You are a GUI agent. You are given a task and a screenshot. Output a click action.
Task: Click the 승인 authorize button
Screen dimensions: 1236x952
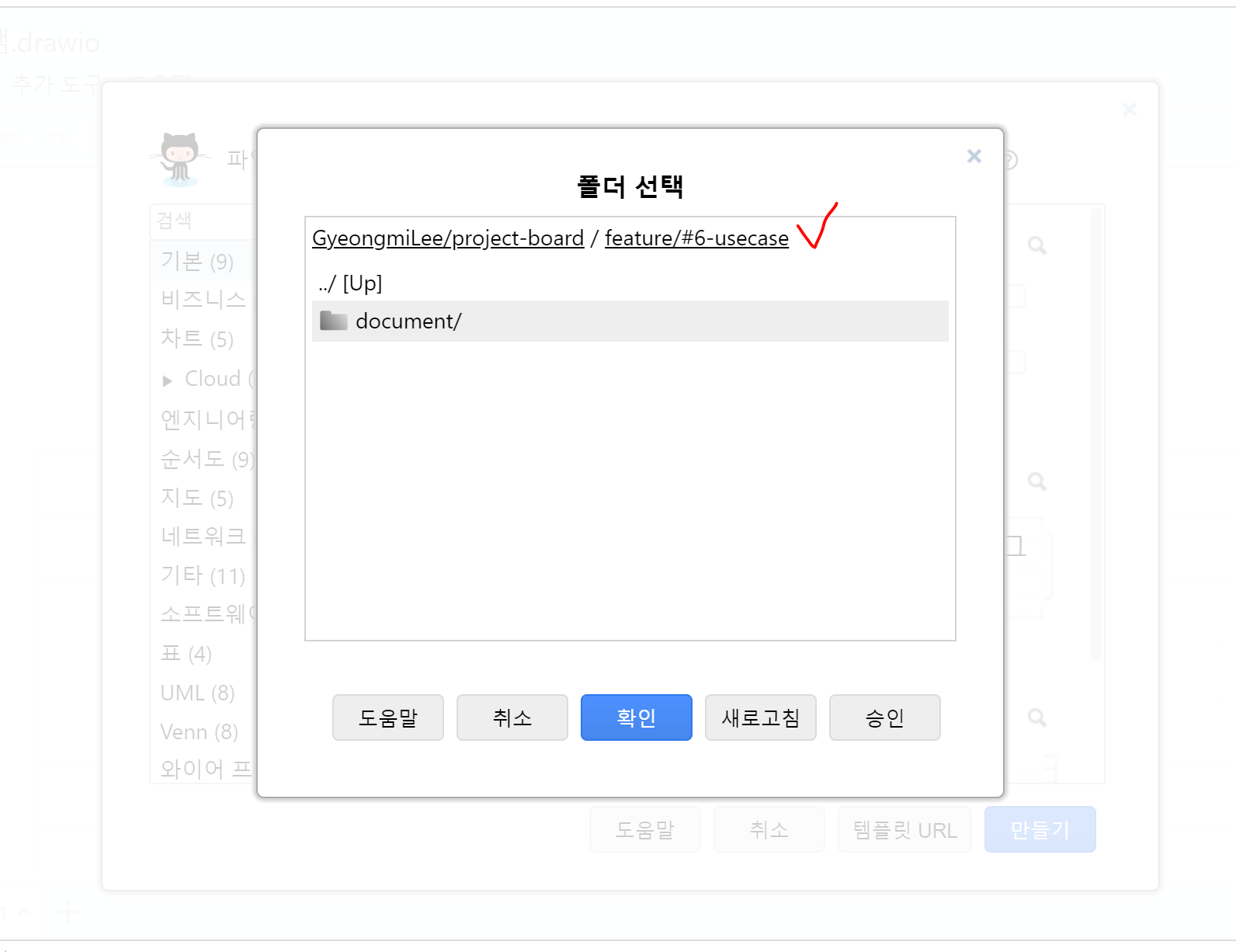[885, 717]
